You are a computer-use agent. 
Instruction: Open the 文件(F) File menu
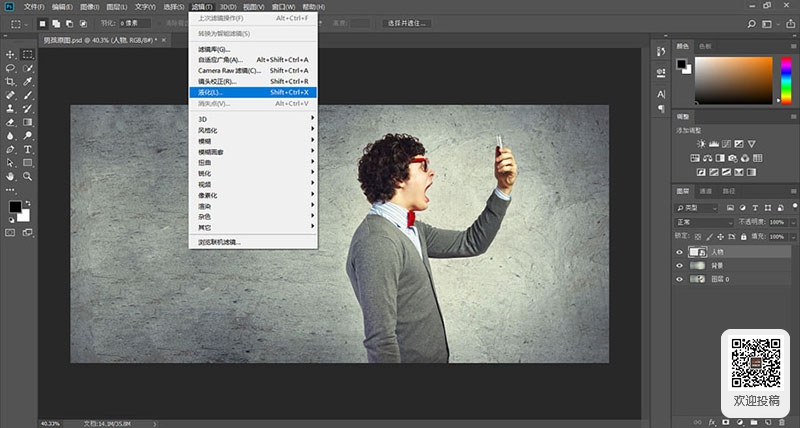click(34, 7)
